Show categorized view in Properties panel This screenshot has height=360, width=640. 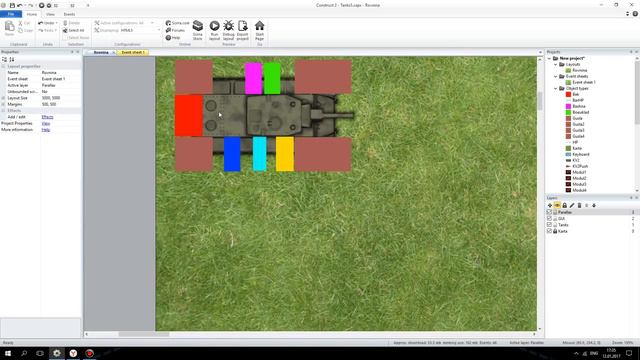4,60
